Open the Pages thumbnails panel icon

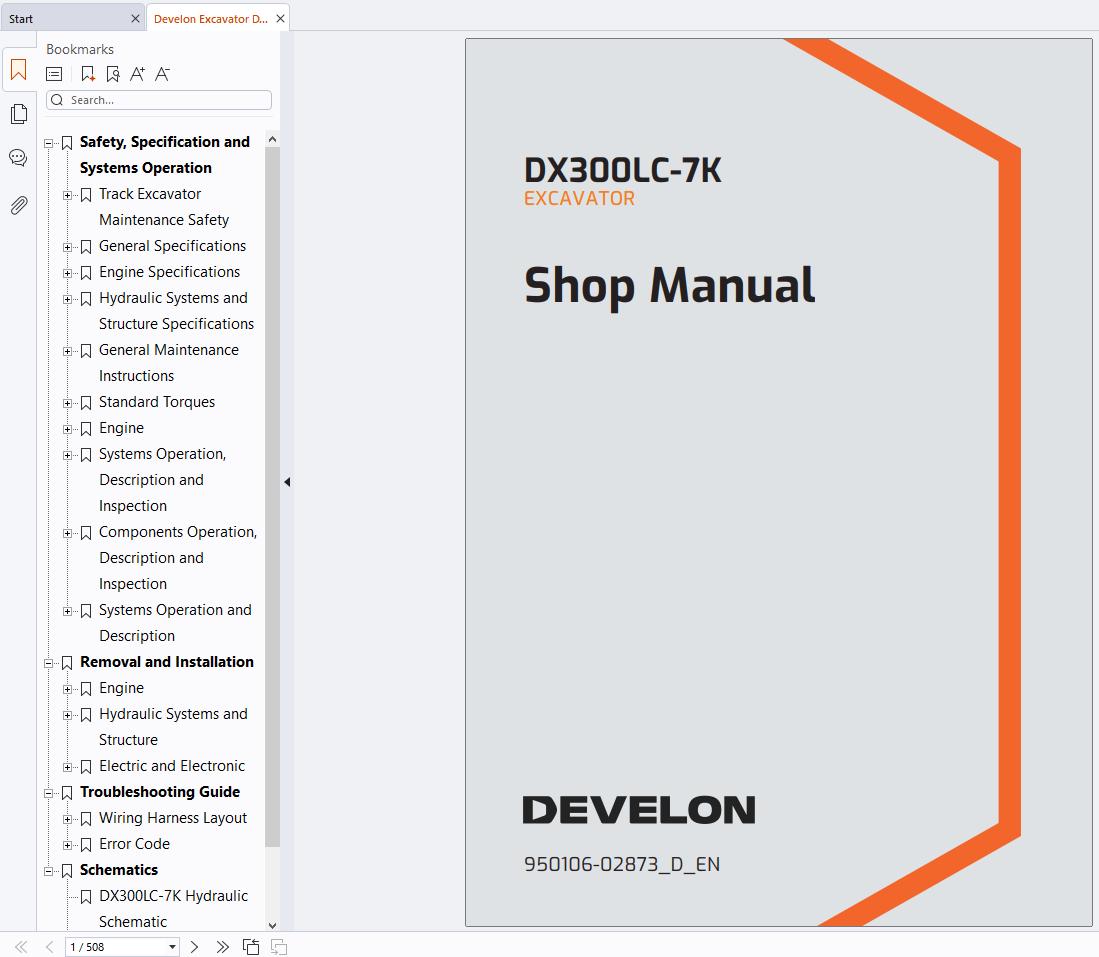coord(19,114)
